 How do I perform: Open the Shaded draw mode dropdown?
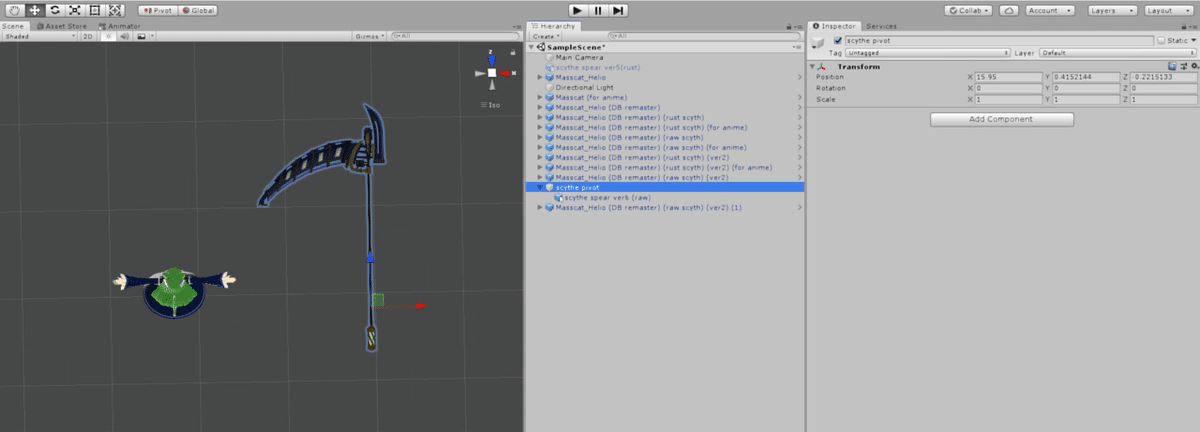click(x=39, y=36)
